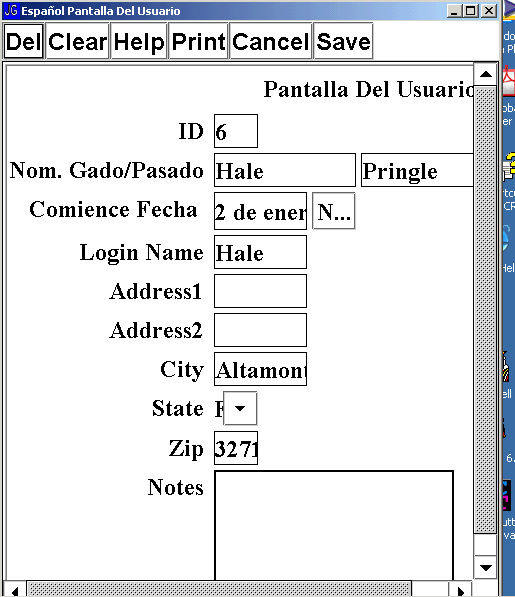Click the horizontal scrollbar left arrow

[15, 589]
